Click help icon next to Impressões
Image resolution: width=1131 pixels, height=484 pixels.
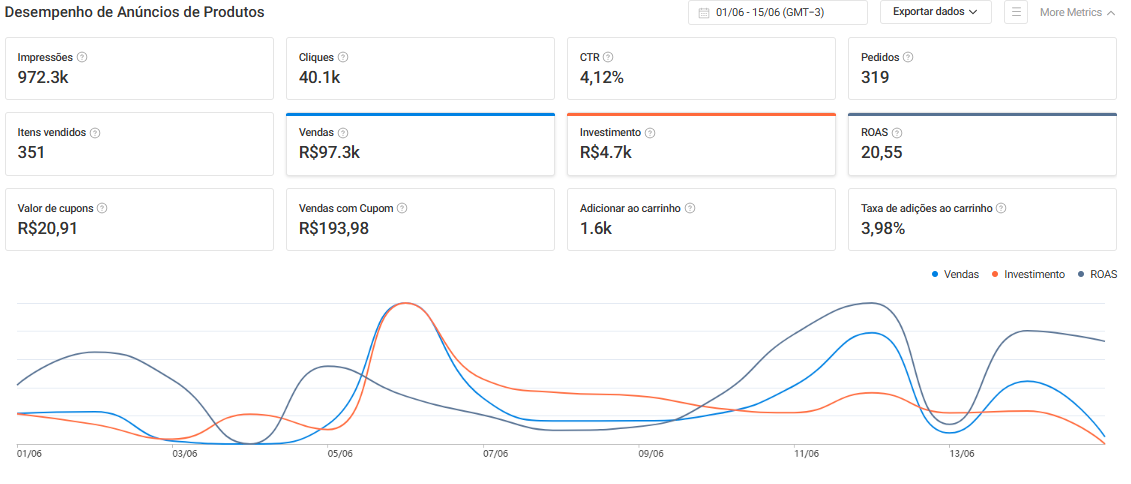click(82, 57)
